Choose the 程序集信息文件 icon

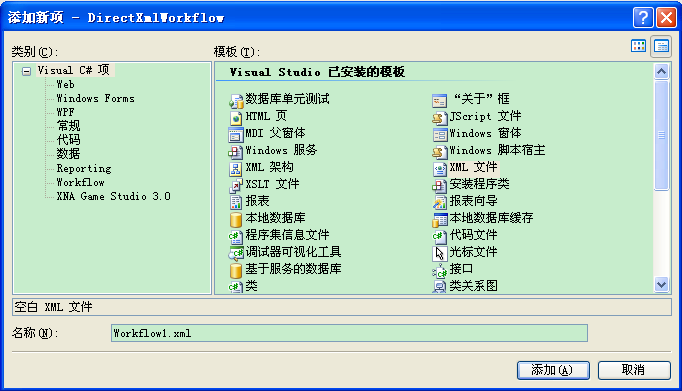pyautogui.click(x=236, y=236)
